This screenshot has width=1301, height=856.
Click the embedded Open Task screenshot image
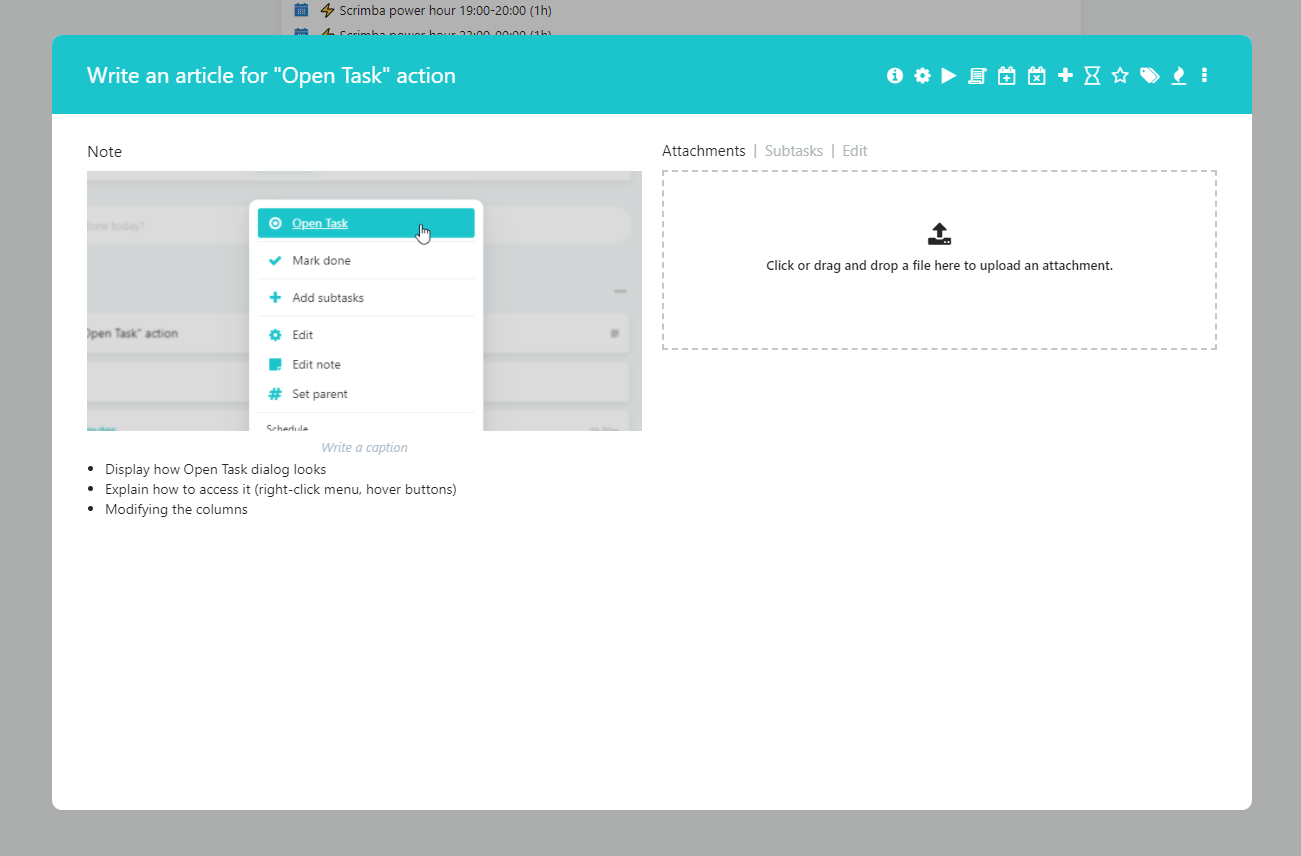click(364, 301)
